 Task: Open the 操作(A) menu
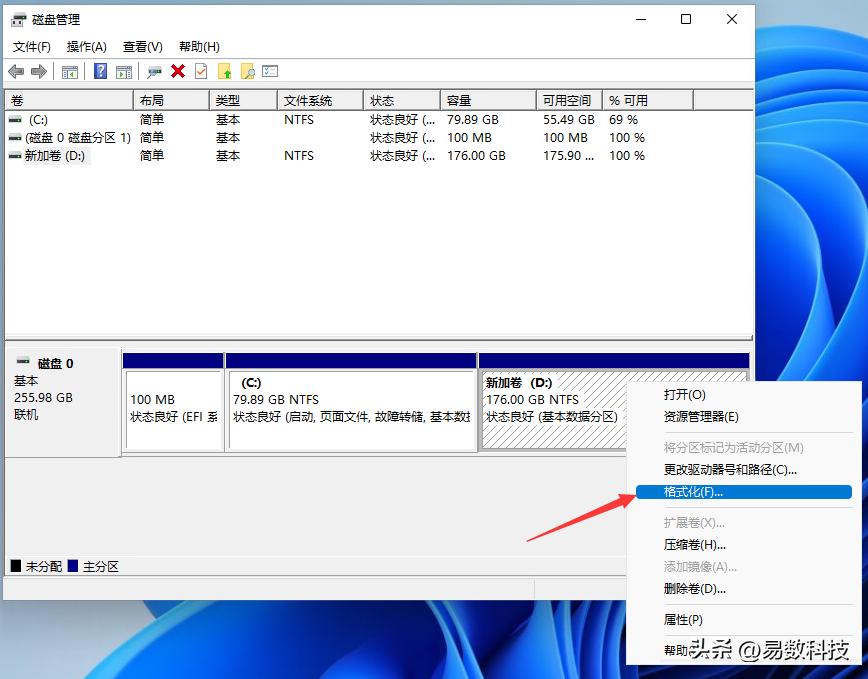point(86,46)
